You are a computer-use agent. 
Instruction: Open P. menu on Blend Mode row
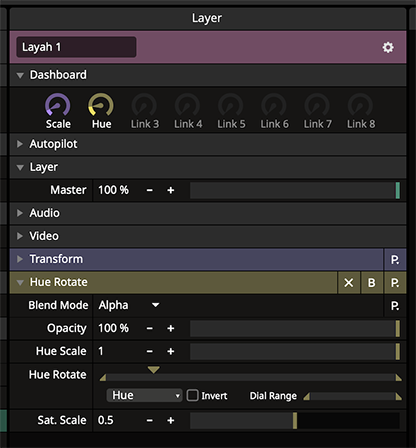point(395,306)
